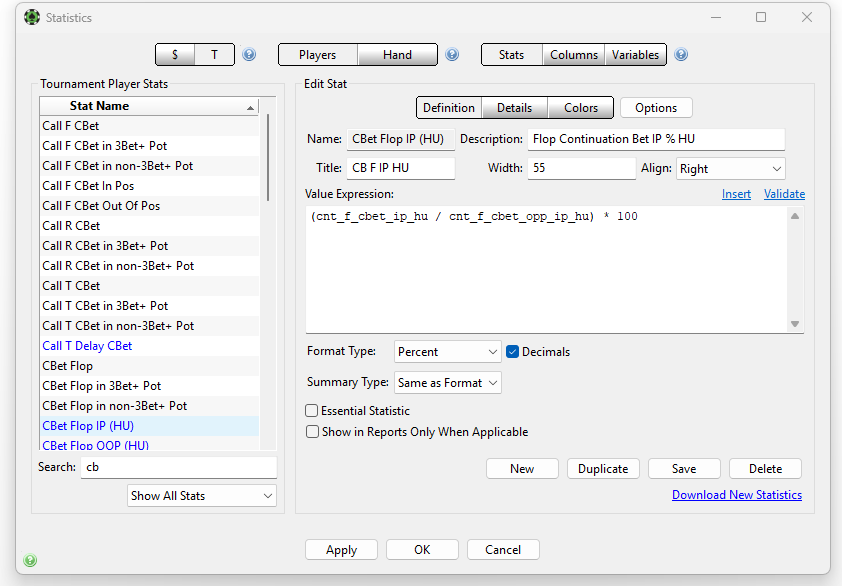842x586 pixels.
Task: Check Show in Reports Only When Applicable
Action: 312,432
